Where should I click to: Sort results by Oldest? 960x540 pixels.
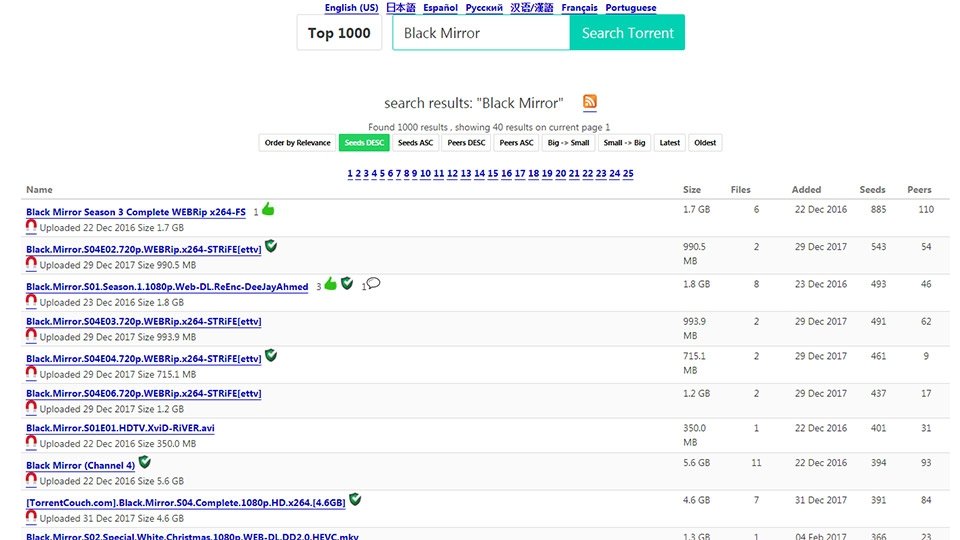click(705, 143)
